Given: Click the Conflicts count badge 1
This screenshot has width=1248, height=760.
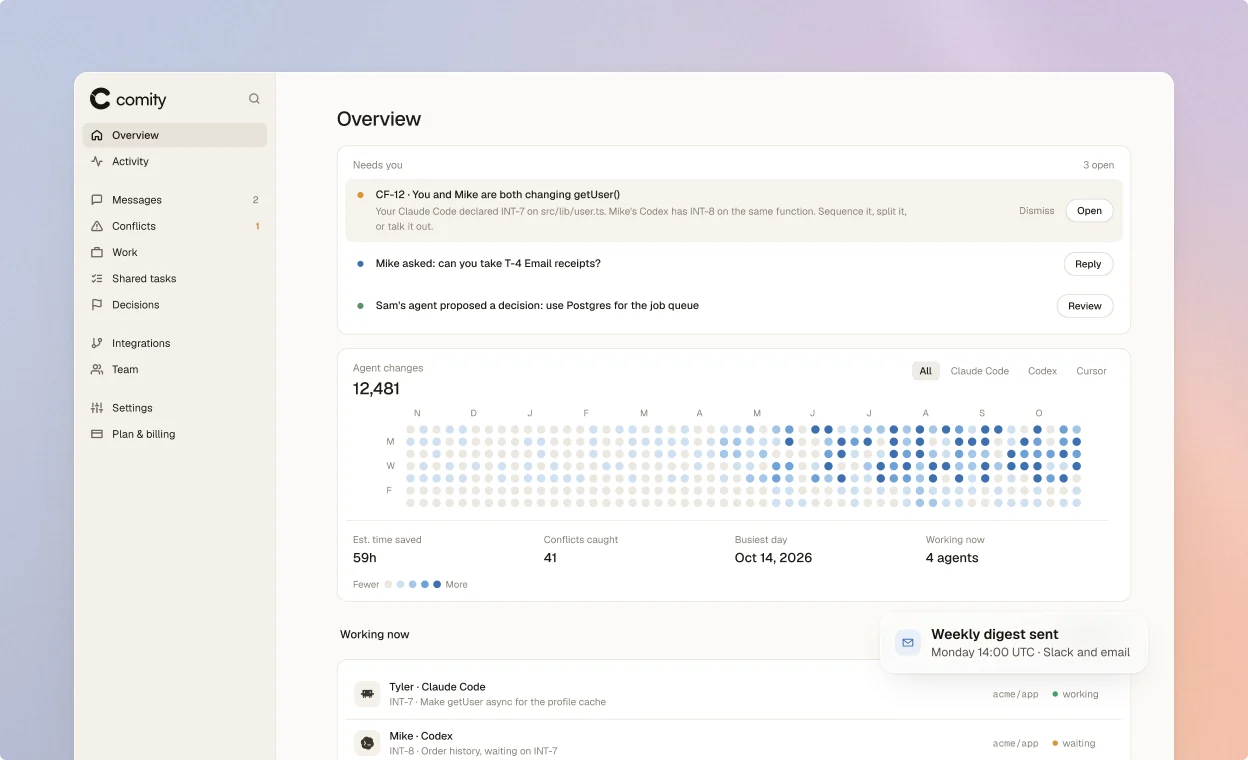Looking at the screenshot, I should pos(257,226).
